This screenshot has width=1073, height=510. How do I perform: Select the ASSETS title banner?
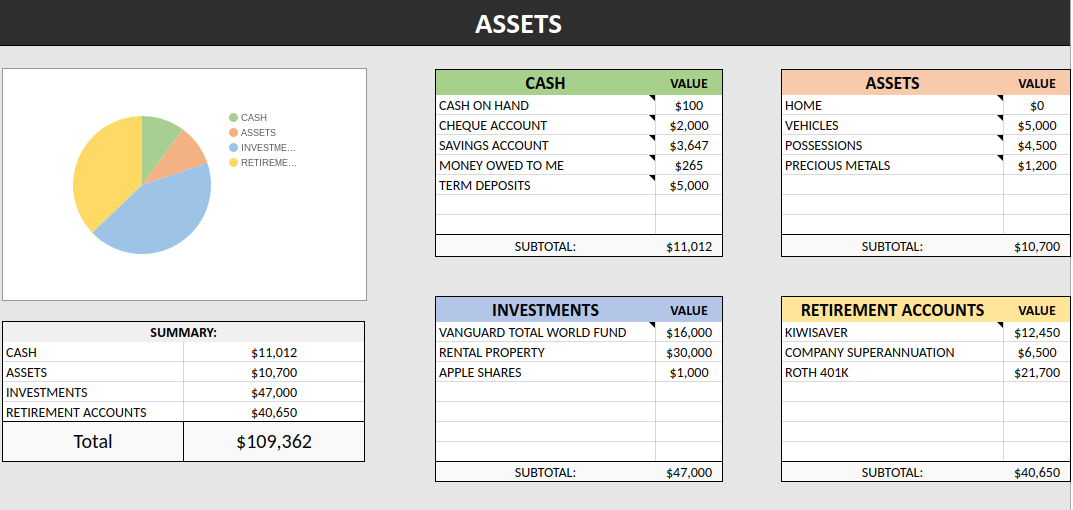[534, 23]
